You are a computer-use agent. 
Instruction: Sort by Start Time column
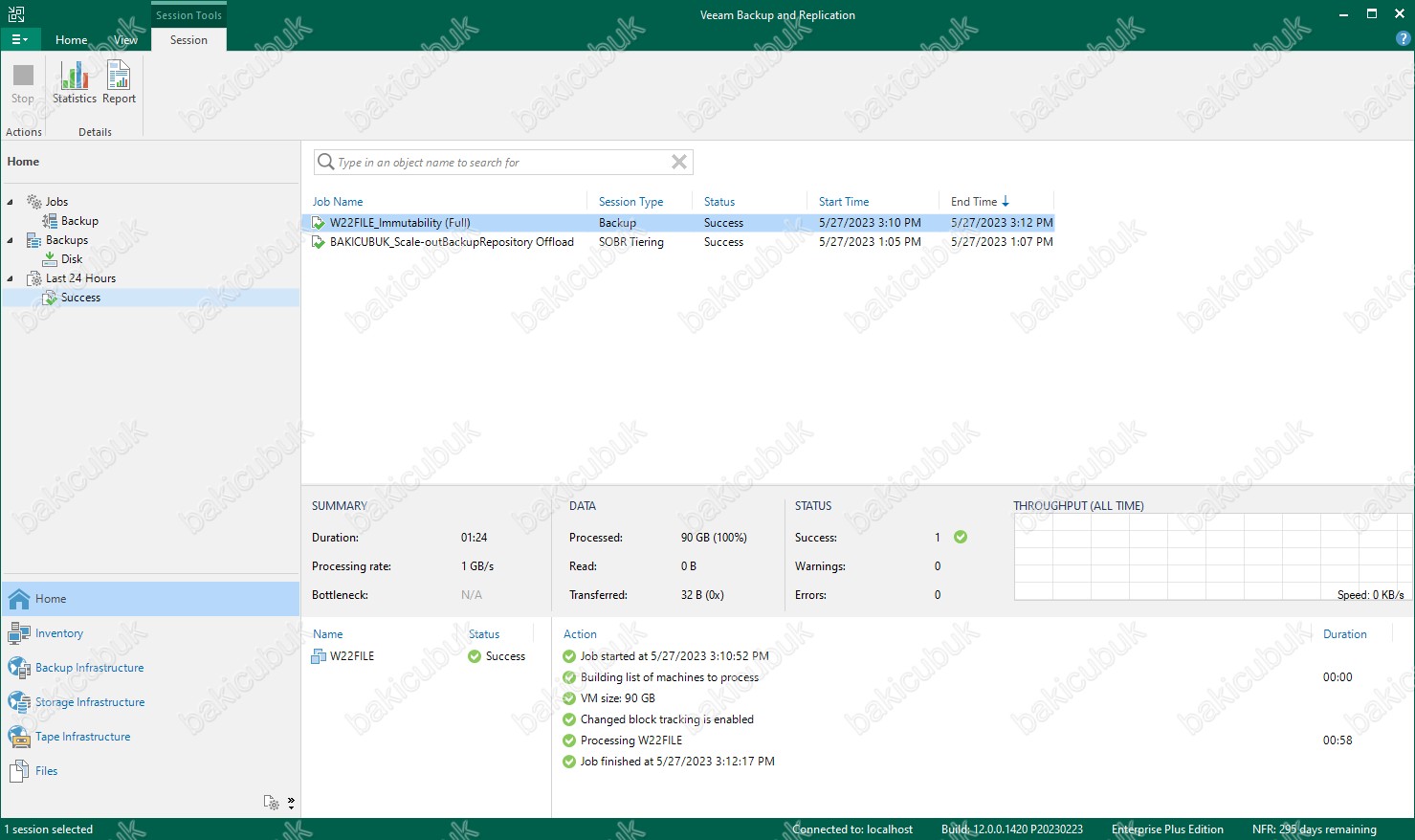(x=844, y=202)
